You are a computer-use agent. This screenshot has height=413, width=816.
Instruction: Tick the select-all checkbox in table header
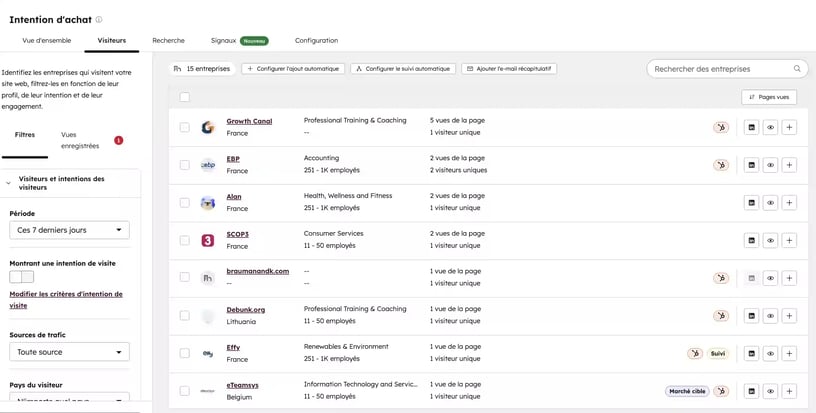[184, 97]
